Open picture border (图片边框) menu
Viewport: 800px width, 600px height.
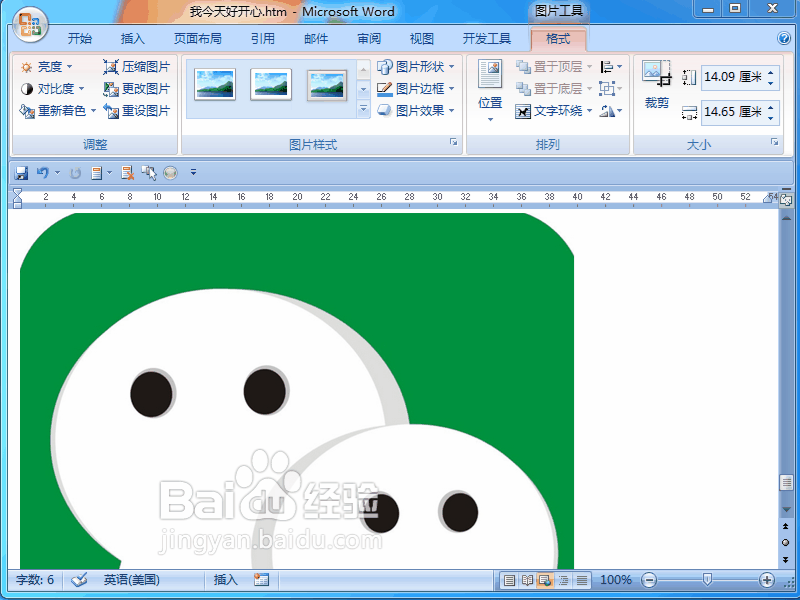[x=416, y=89]
